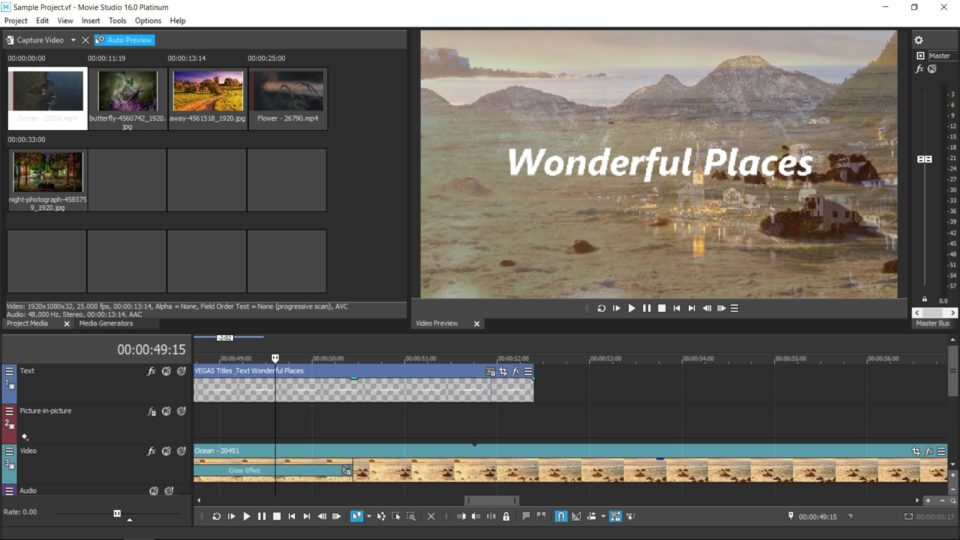Open the Ocean clip event hamburger menu
960x540 pixels.
(x=941, y=451)
